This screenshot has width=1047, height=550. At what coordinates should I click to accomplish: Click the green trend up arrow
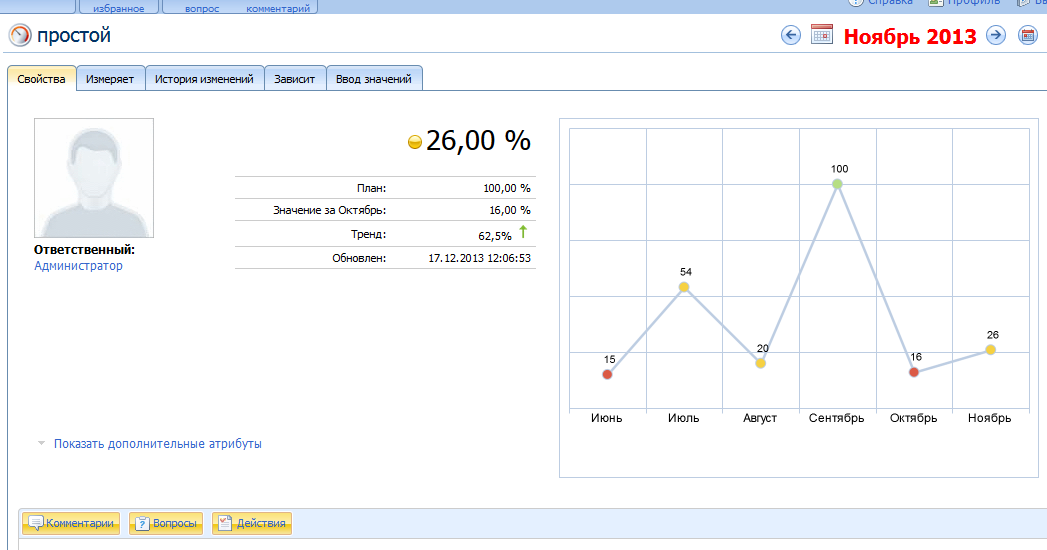click(x=522, y=232)
